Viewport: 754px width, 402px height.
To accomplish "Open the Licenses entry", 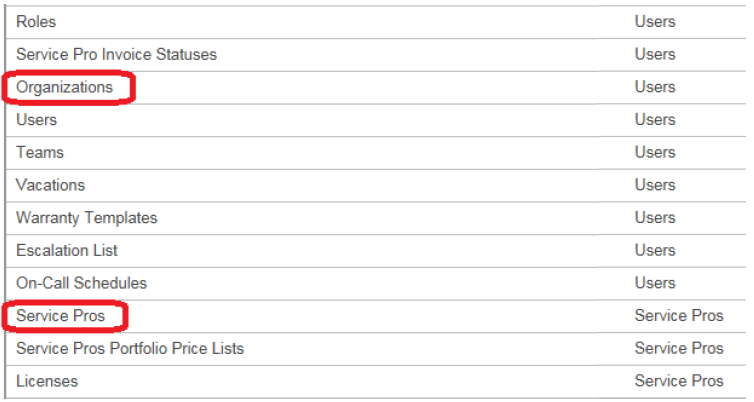I will click(x=46, y=381).
